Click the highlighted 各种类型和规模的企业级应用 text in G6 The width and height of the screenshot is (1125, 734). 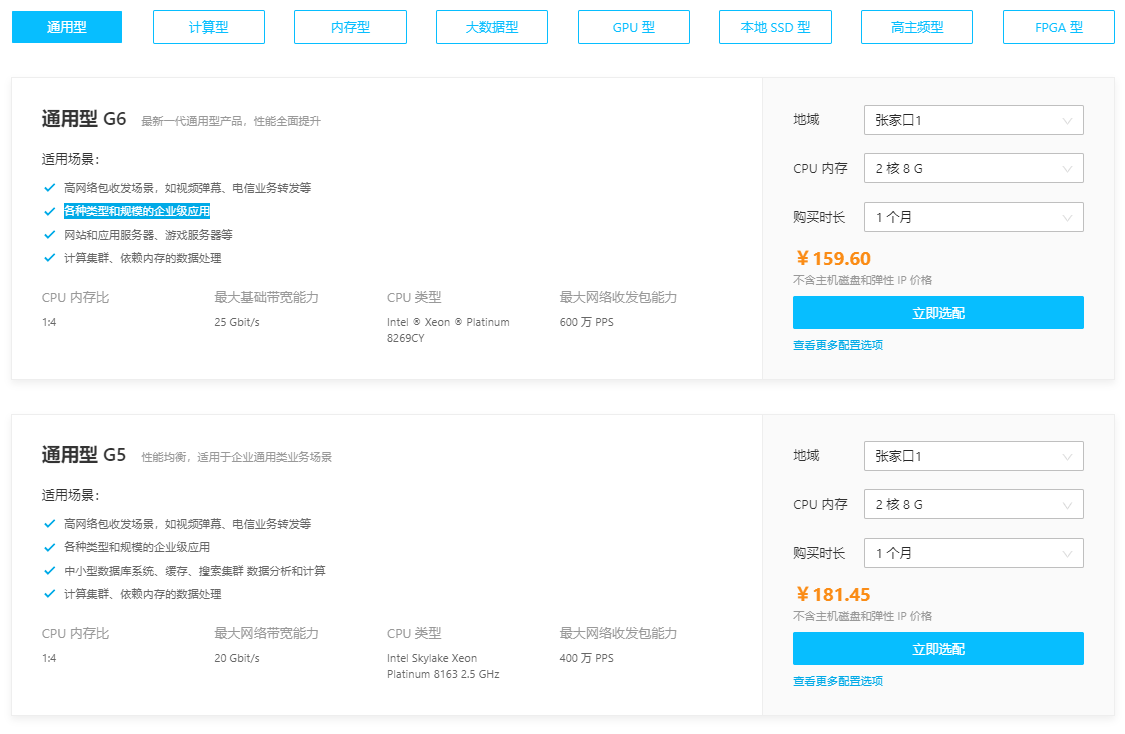pyautogui.click(x=137, y=211)
